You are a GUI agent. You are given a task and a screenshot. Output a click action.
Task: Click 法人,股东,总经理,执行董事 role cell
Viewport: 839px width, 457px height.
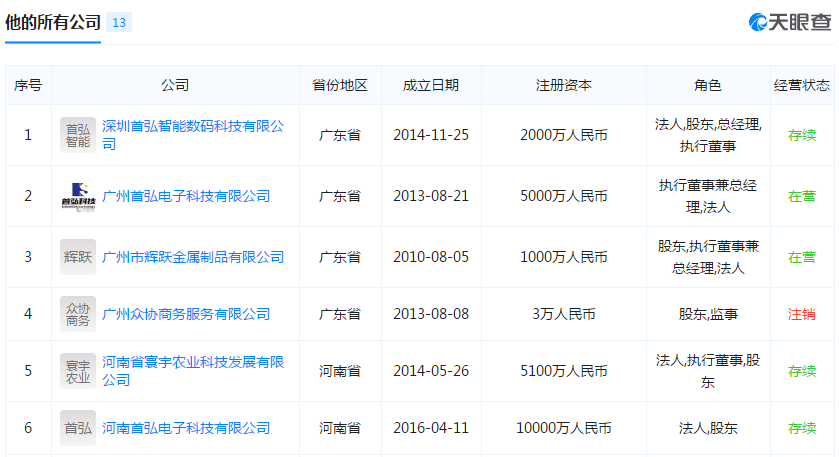pos(708,135)
